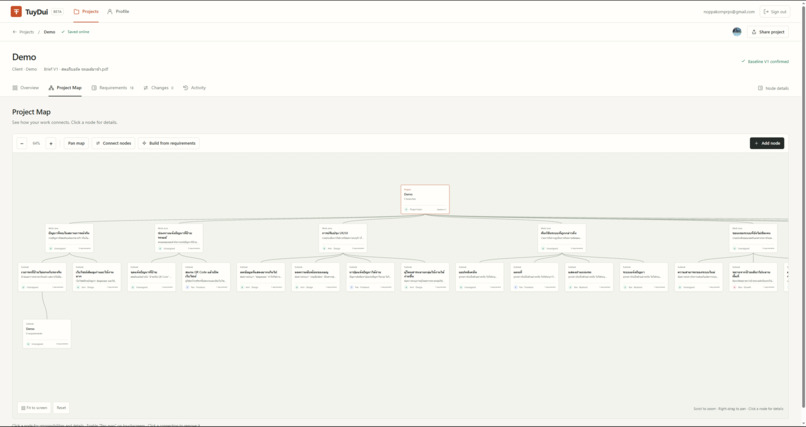806x427 pixels.
Task: Click the TuyDui logo icon
Action: click(16, 11)
